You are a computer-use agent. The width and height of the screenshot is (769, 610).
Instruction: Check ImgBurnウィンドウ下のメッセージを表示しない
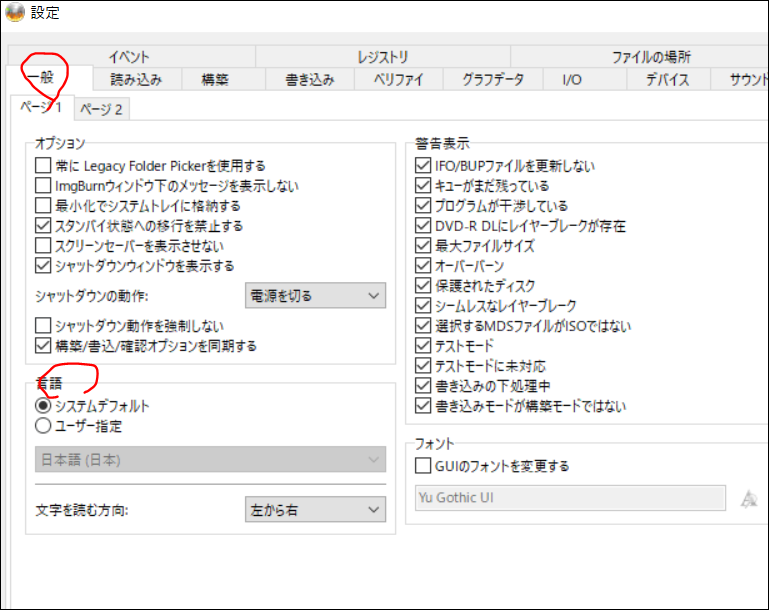[43, 186]
